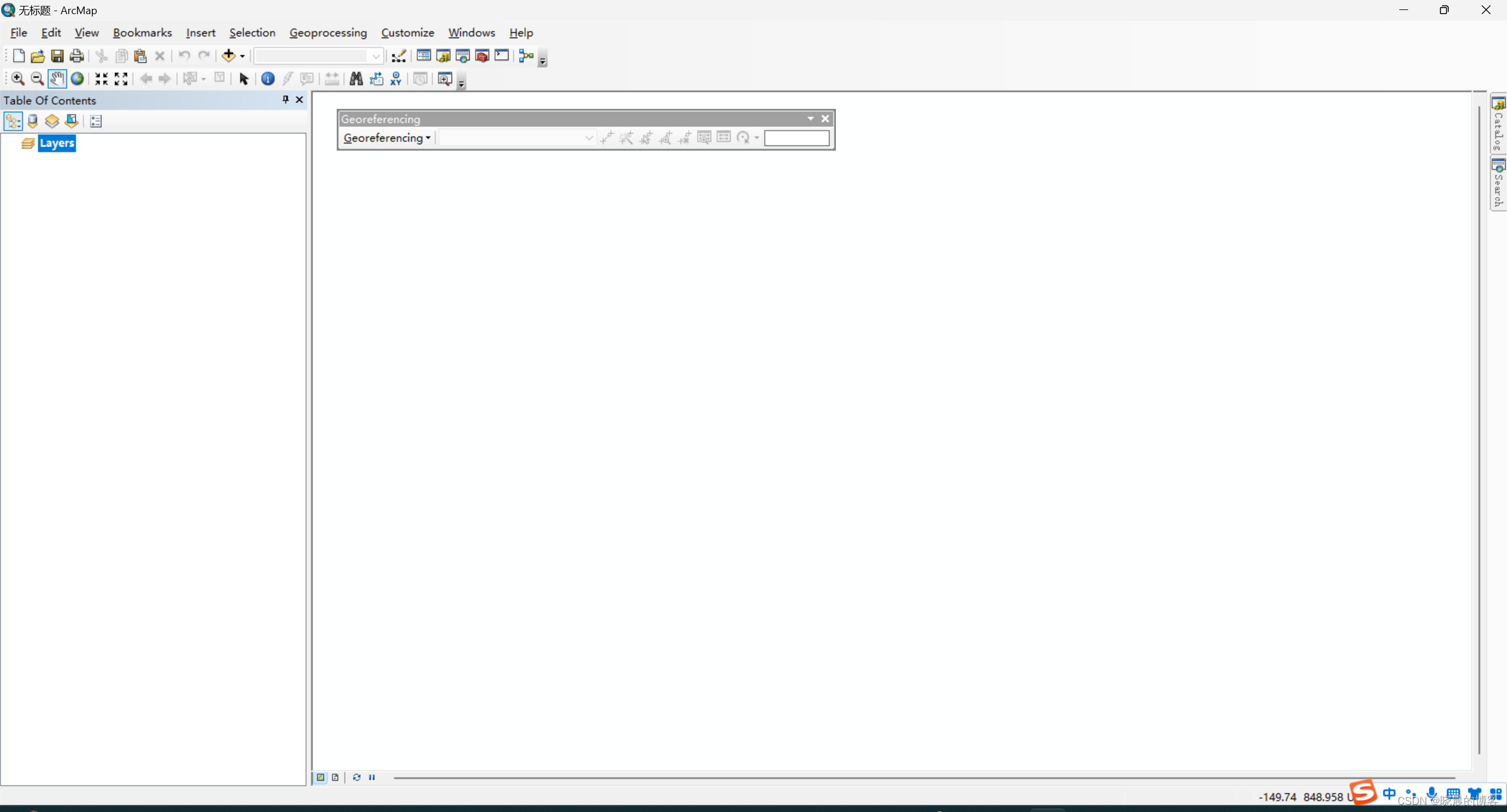Screen dimensions: 1507x812
Task: Launch the ModelBuilder window
Action: pyautogui.click(x=526, y=56)
